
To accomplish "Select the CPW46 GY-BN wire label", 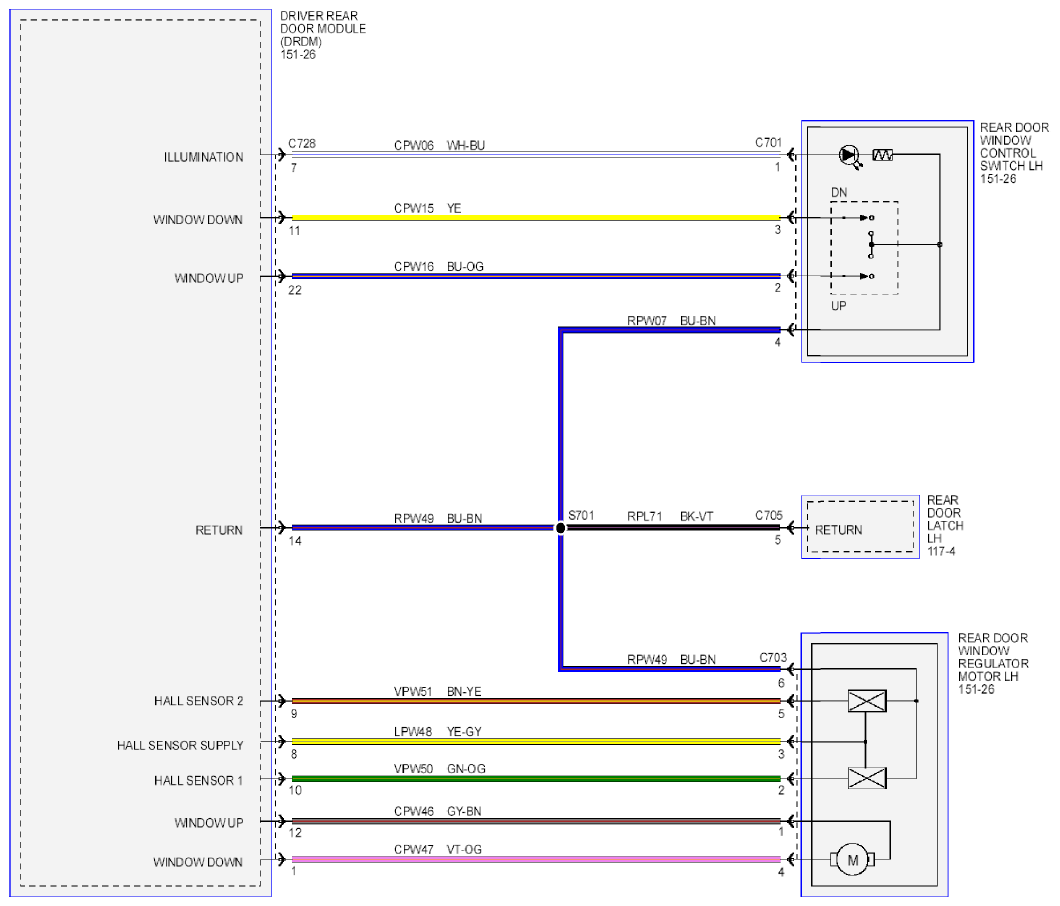I will pos(437,811).
